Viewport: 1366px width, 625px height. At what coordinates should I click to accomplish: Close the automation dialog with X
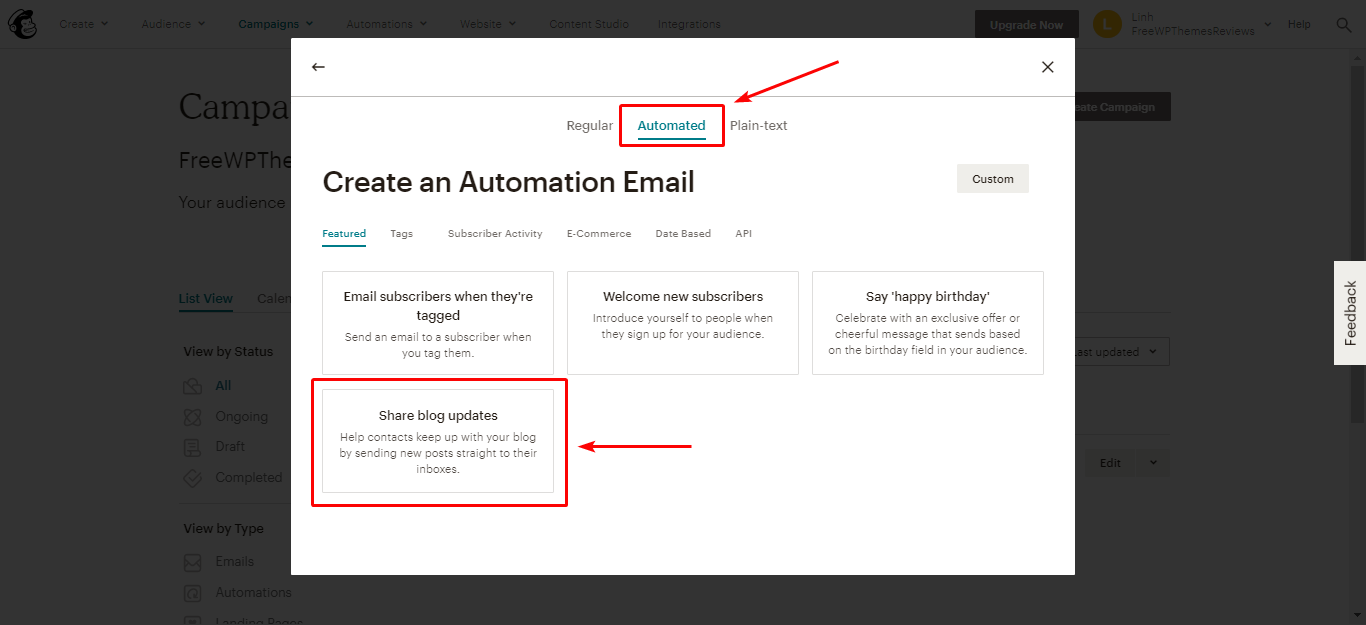[1048, 67]
